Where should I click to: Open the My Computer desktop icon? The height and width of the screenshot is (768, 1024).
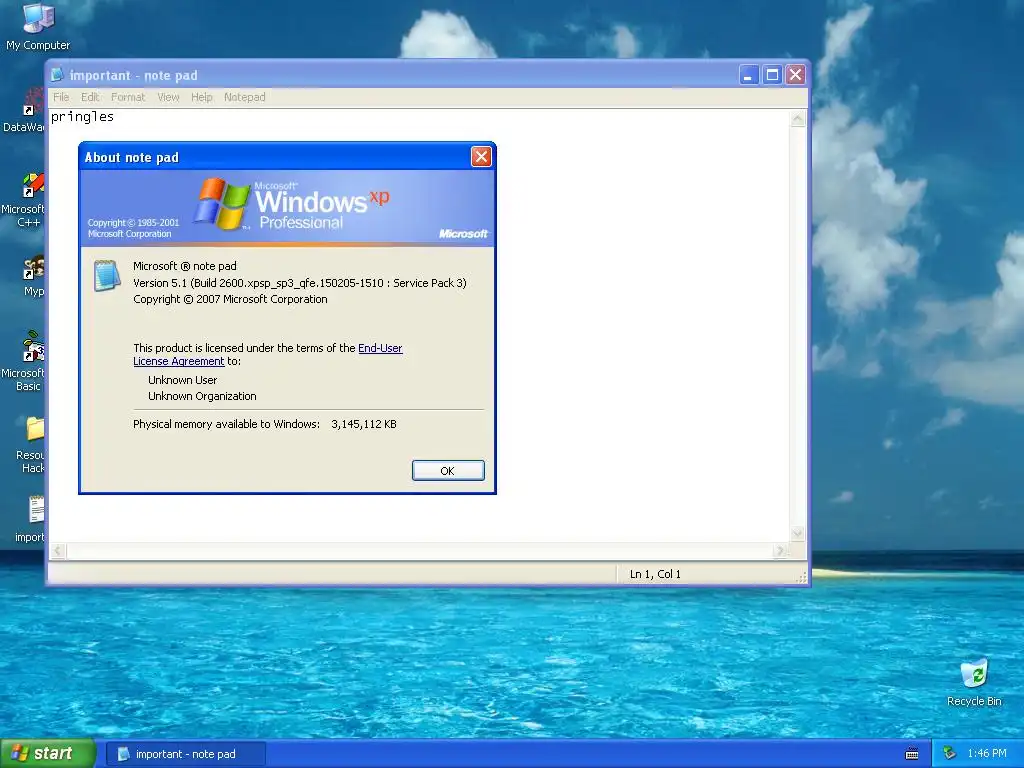(38, 26)
